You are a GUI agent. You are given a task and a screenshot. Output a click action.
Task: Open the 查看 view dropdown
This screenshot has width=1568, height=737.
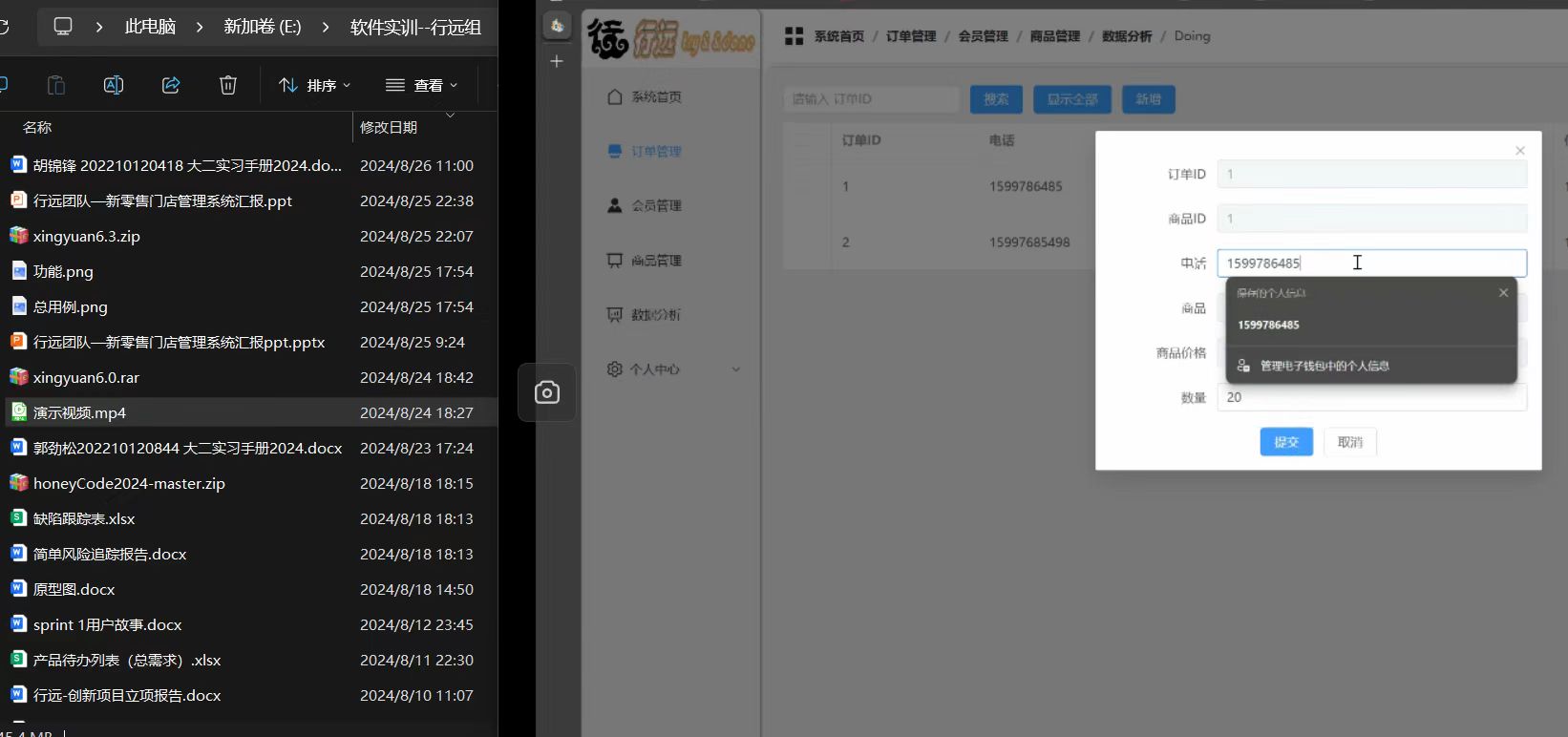[x=421, y=85]
